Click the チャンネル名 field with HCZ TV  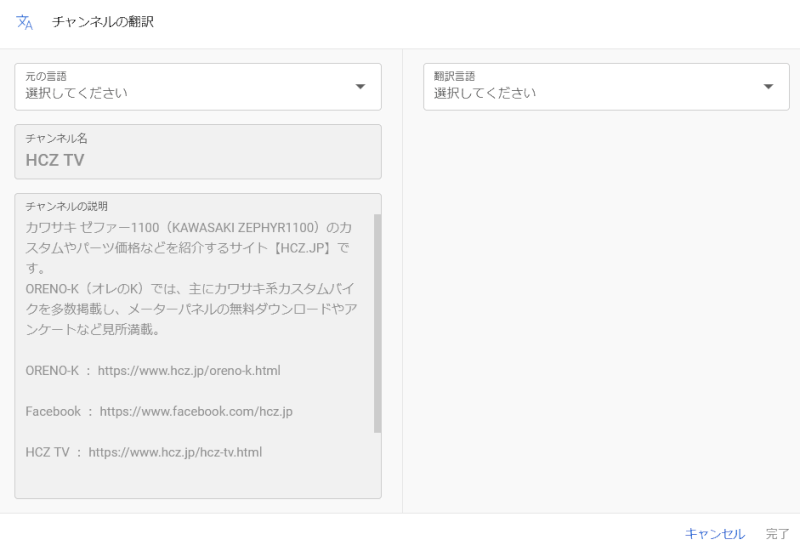[x=198, y=152]
